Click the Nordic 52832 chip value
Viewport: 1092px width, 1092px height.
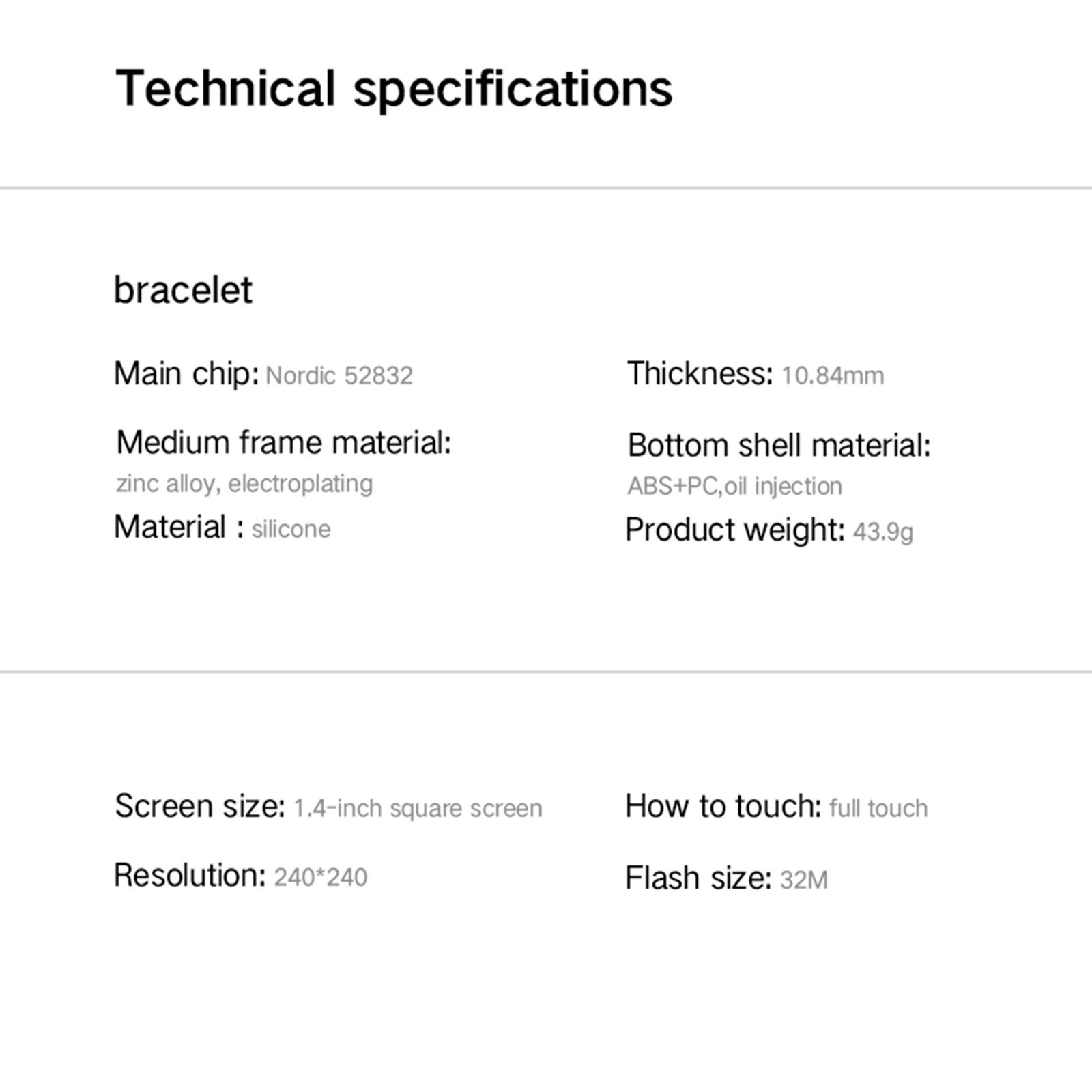click(x=339, y=376)
